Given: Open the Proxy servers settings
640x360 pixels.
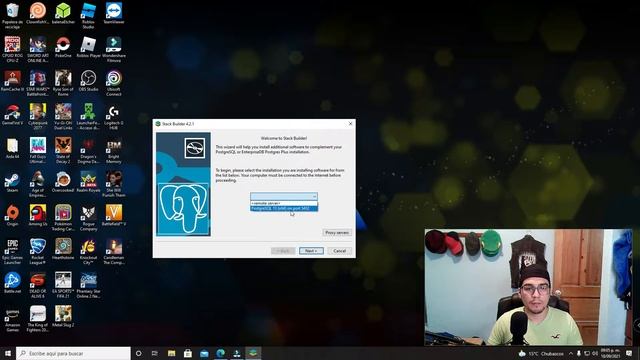Looking at the screenshot, I should pyautogui.click(x=337, y=232).
